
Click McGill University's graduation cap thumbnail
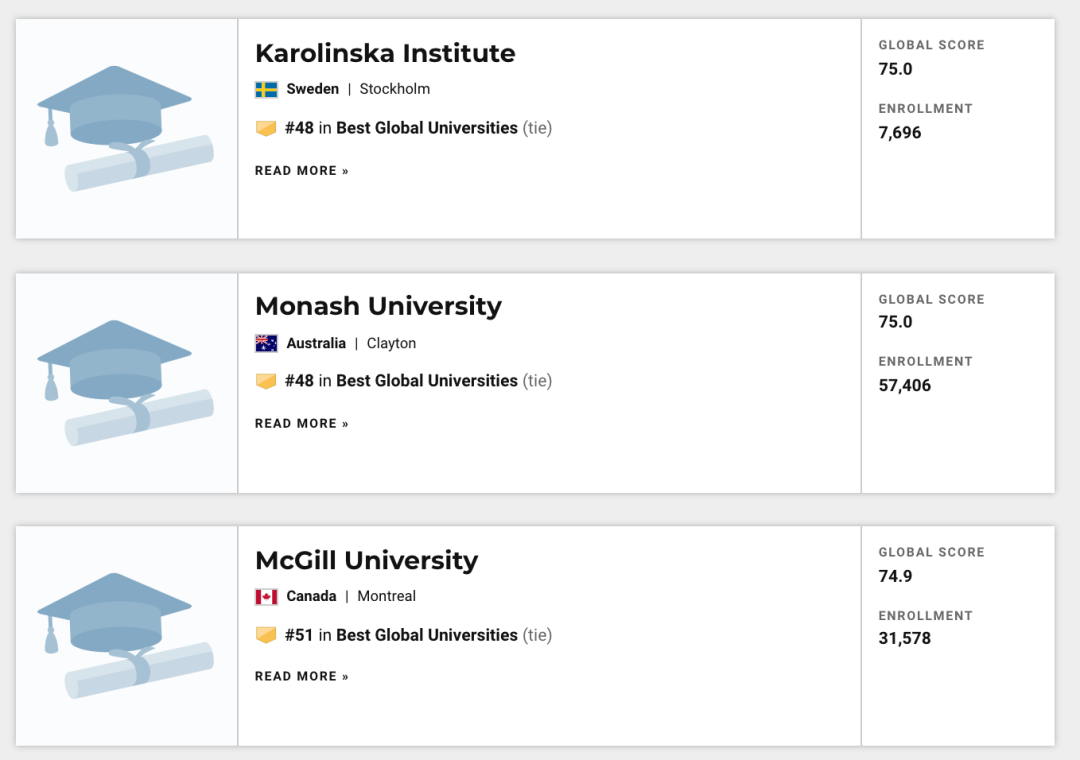[126, 635]
